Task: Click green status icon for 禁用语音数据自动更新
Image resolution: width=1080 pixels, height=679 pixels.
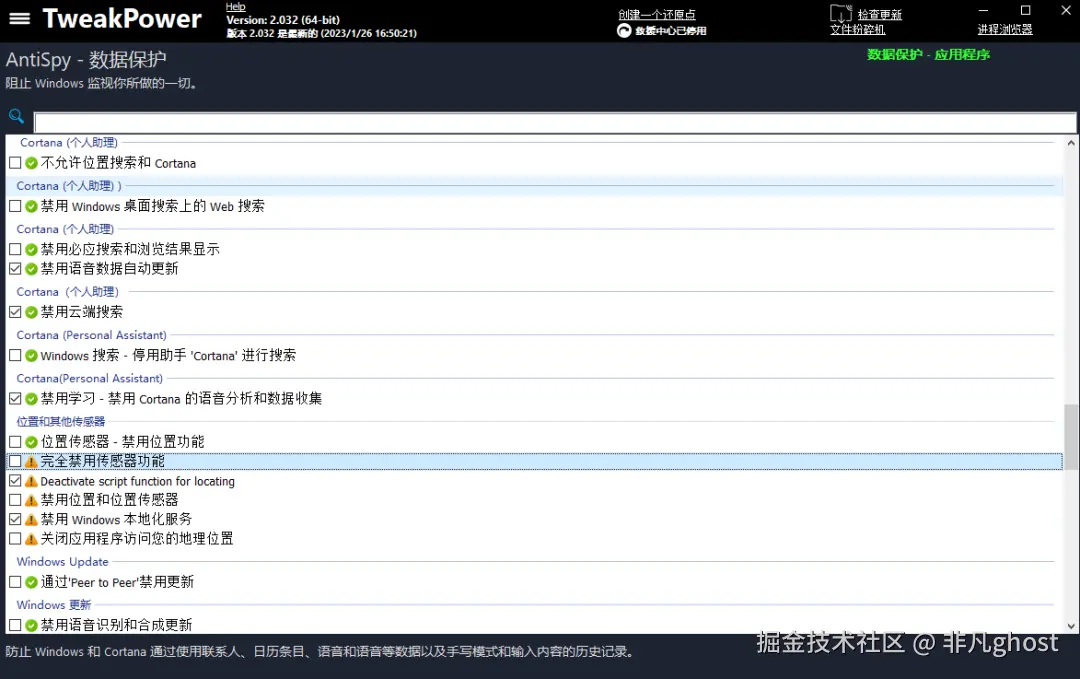Action: 32,269
